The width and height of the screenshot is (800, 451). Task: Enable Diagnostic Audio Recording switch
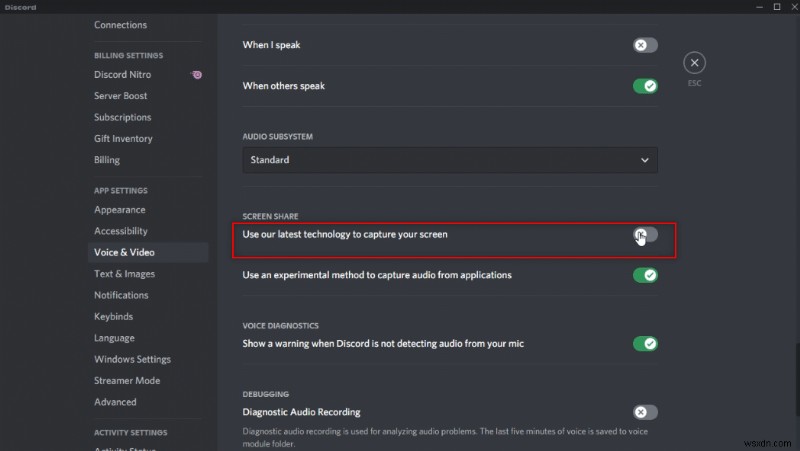[645, 412]
